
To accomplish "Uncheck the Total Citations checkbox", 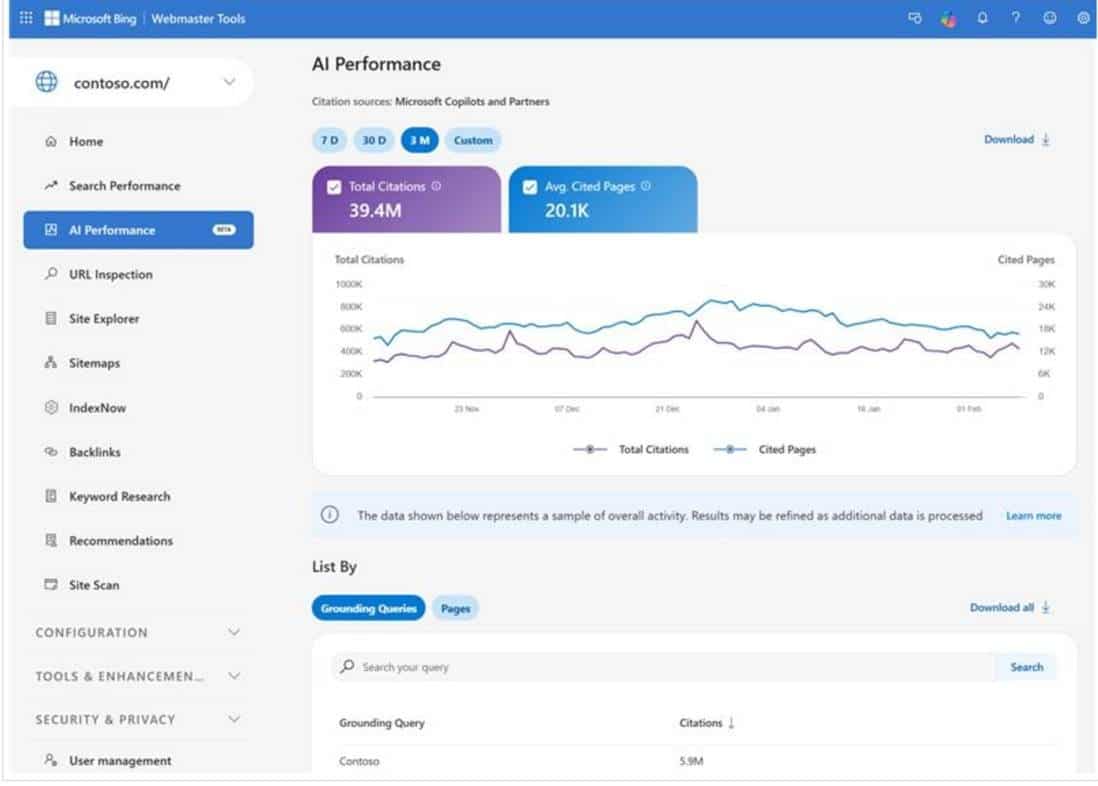I will point(334,187).
